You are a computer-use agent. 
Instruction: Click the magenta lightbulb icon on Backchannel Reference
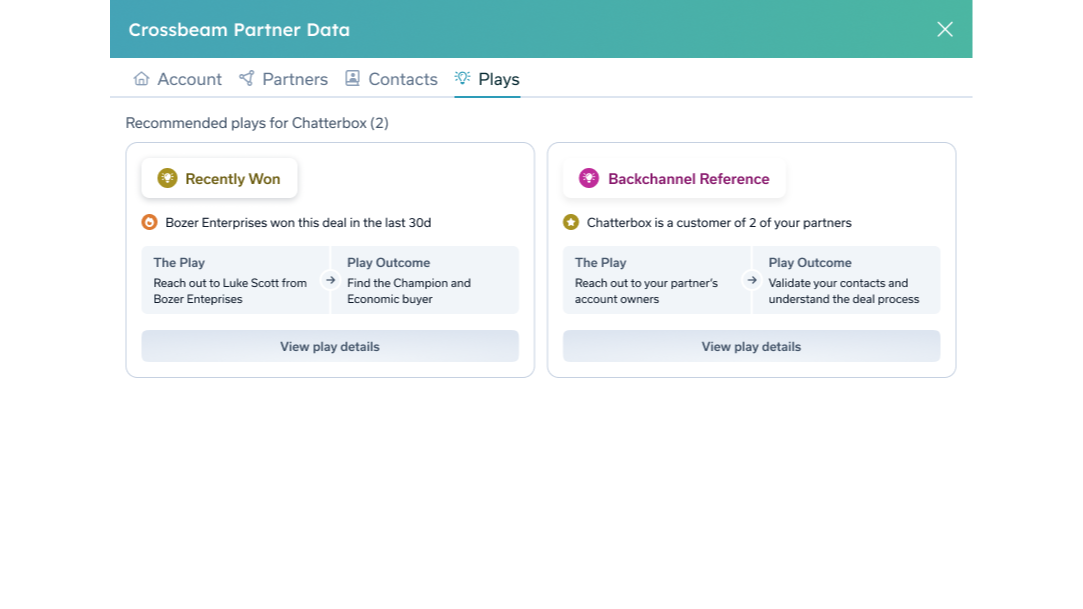[589, 179]
